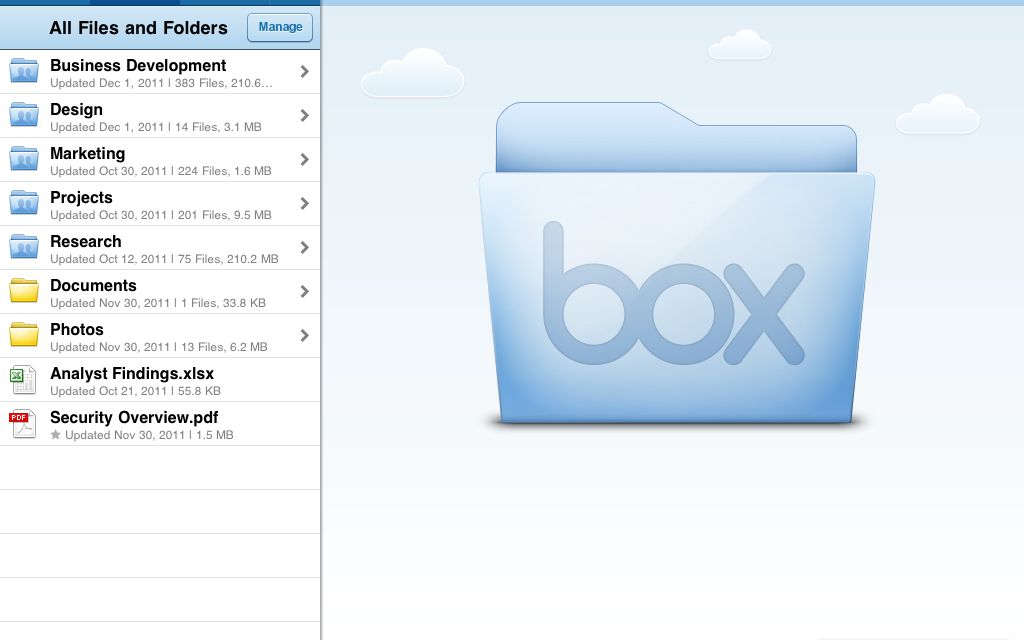
Task: Open the Analyst Findings.xlsx file name
Action: (x=132, y=373)
